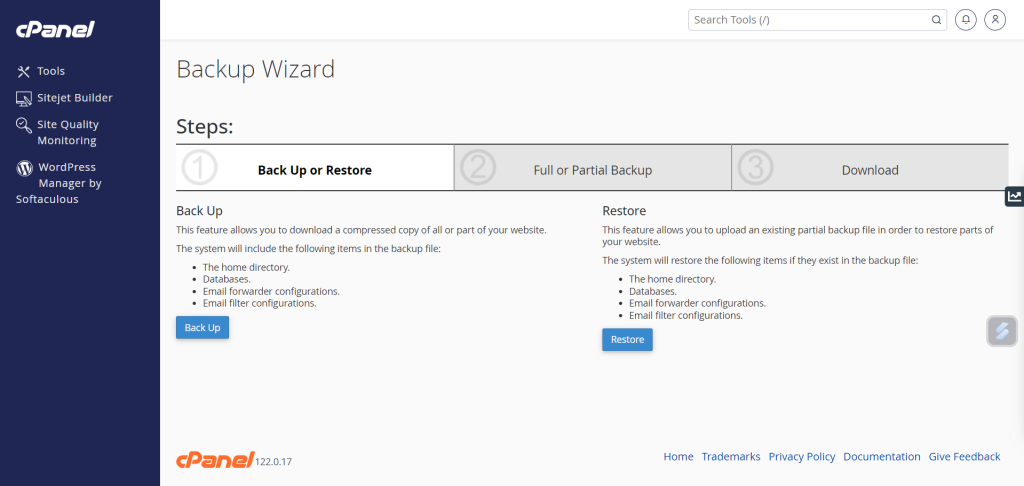Select the Full or Partial Backup step
This screenshot has width=1024, height=486.
tap(592, 170)
